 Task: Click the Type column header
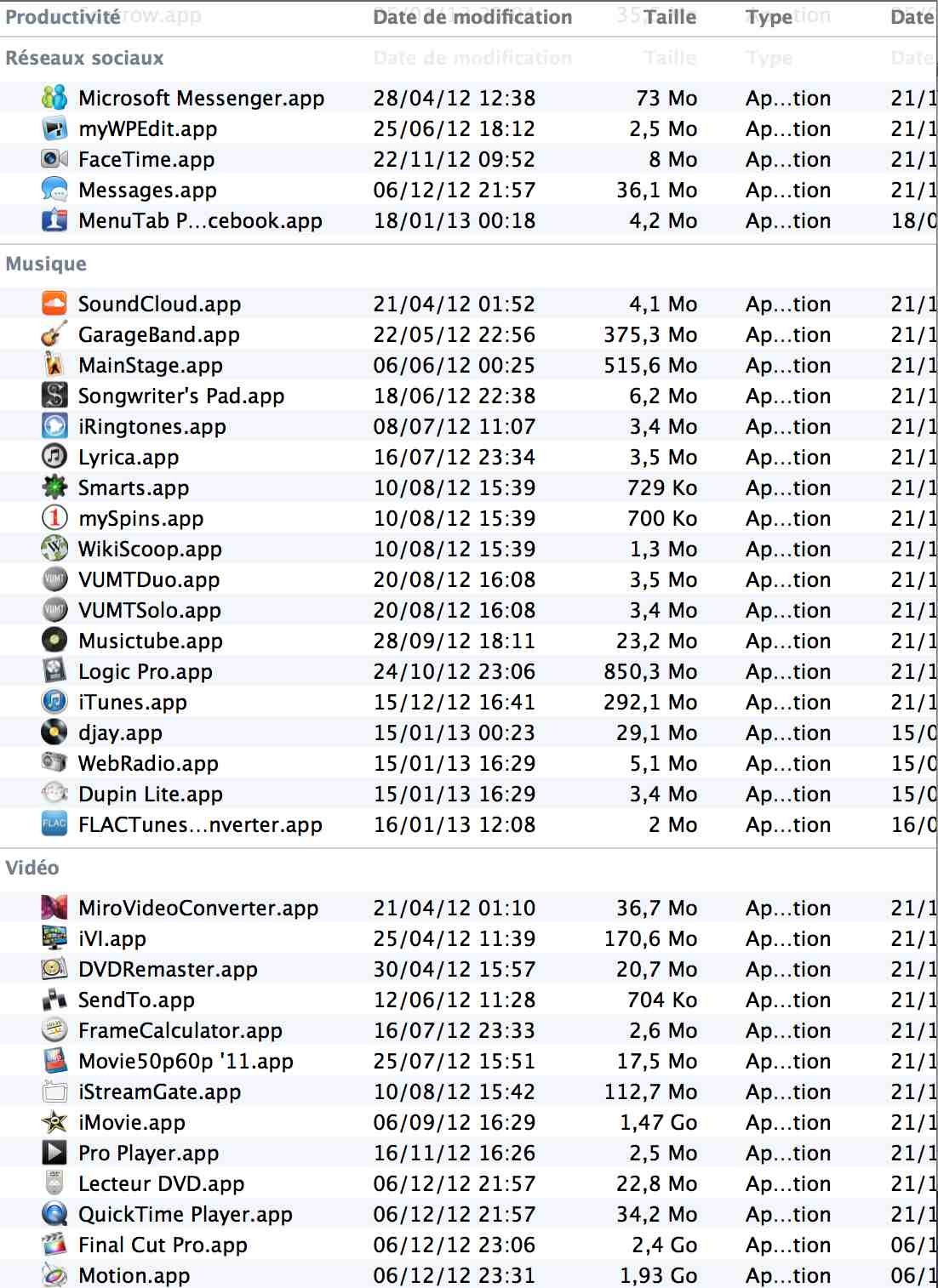[769, 17]
